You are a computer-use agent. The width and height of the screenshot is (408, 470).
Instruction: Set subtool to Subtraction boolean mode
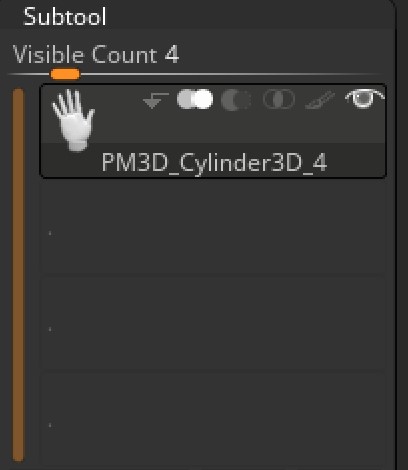click(236, 100)
